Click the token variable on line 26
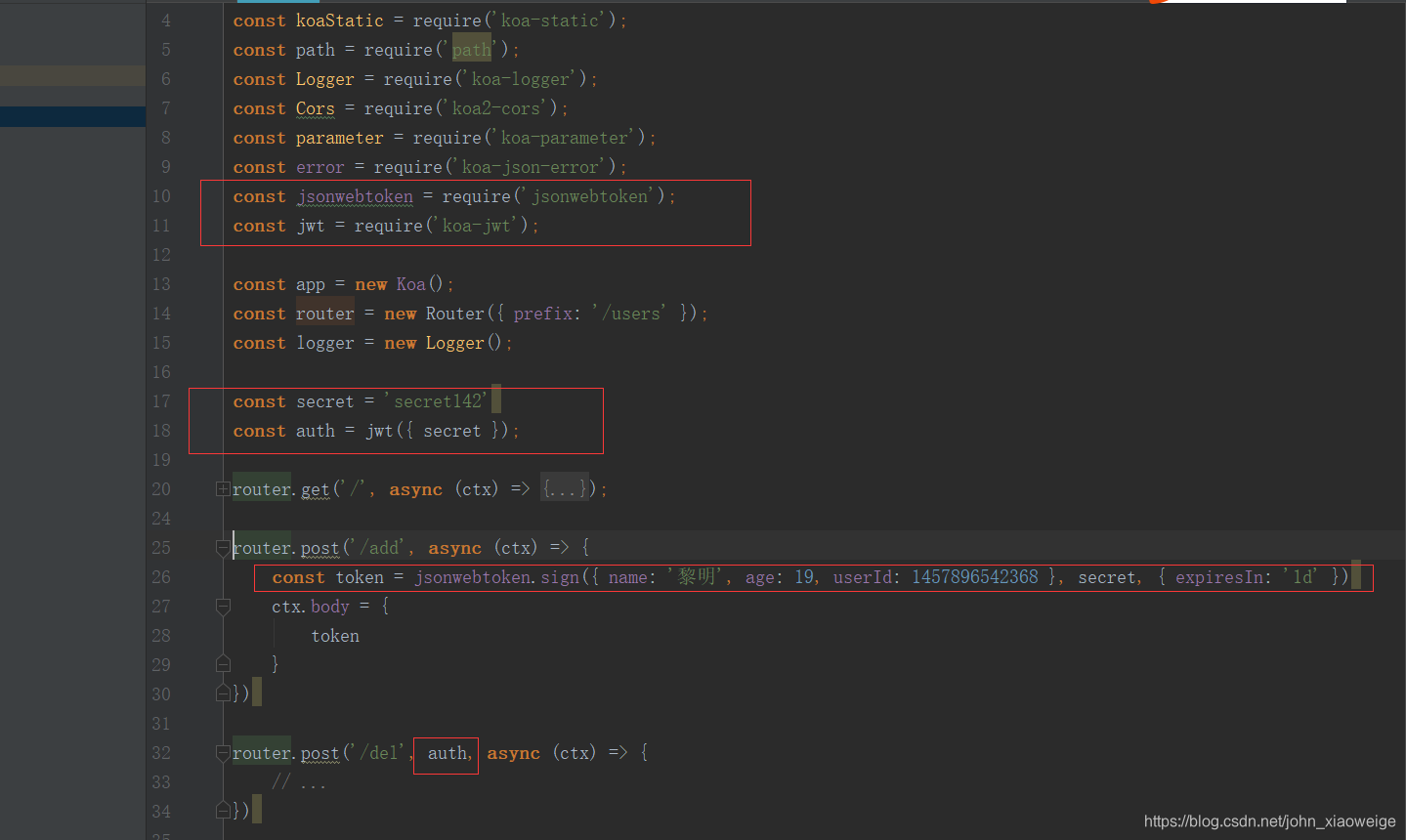 click(x=360, y=577)
